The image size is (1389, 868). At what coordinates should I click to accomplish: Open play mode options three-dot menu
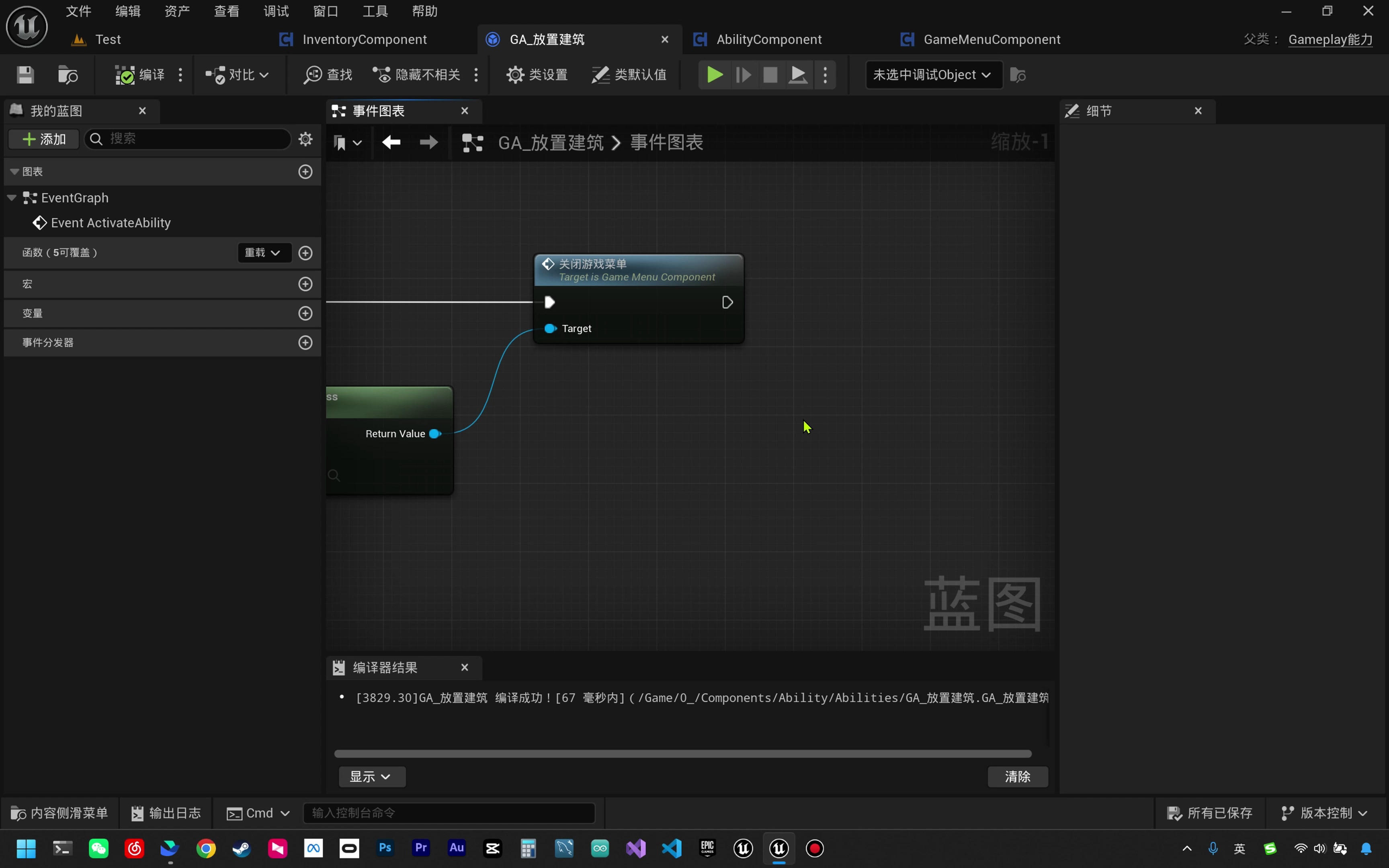tap(826, 75)
